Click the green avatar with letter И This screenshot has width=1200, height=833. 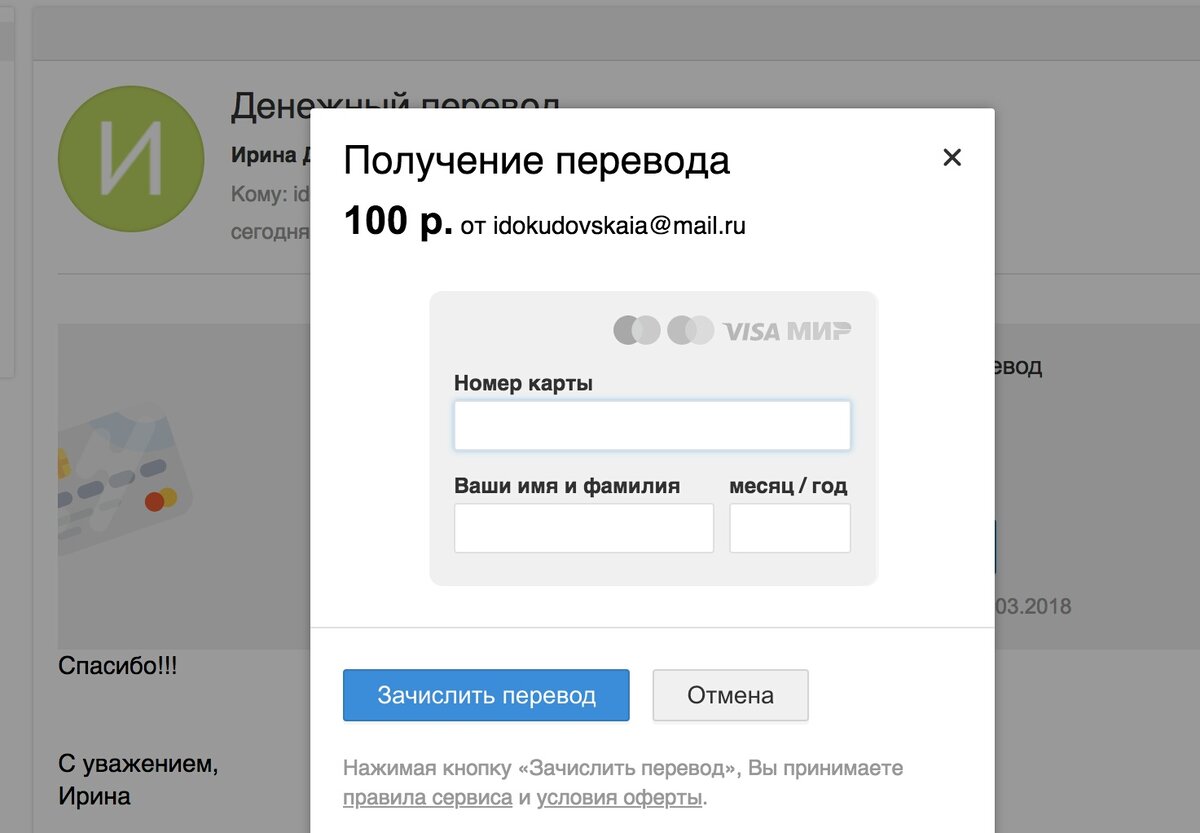pyautogui.click(x=131, y=158)
